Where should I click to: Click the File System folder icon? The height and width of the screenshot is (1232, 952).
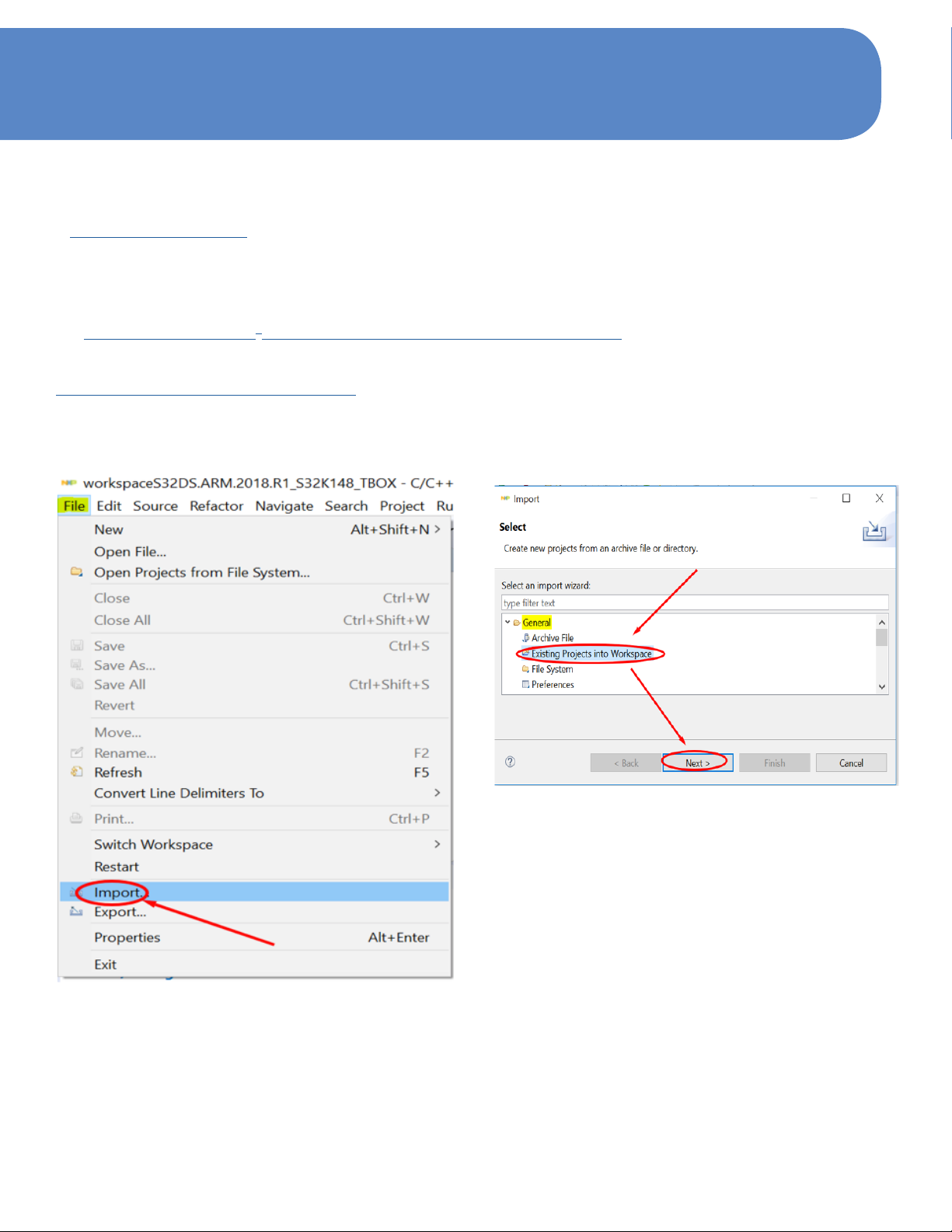coord(526,668)
